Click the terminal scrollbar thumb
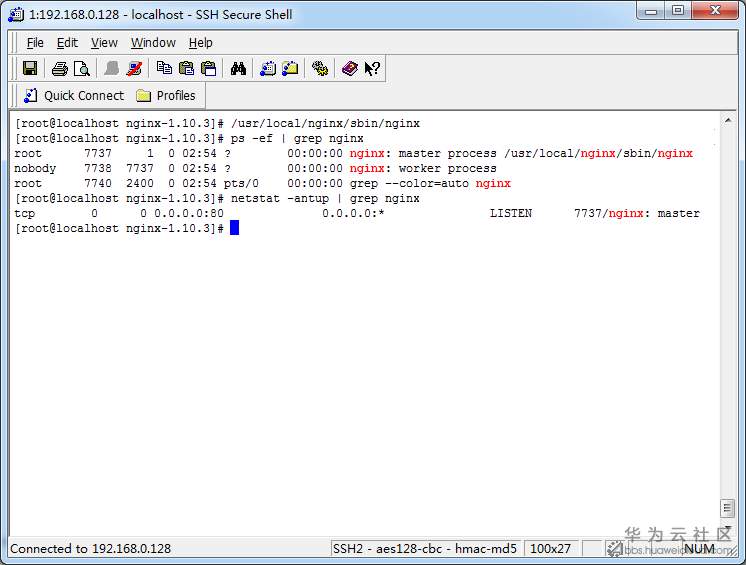The width and height of the screenshot is (746, 565). (727, 508)
